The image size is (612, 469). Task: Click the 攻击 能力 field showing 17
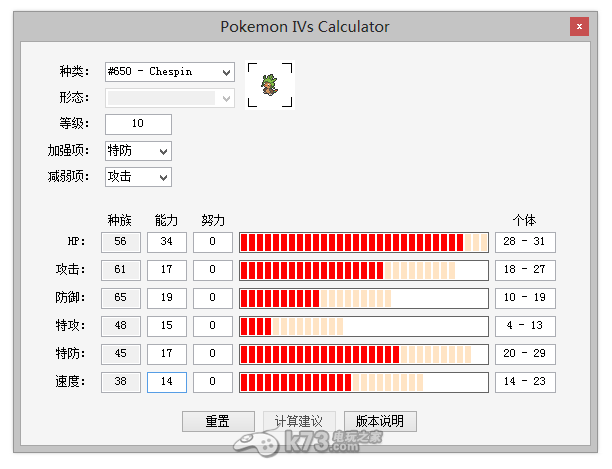pos(167,270)
